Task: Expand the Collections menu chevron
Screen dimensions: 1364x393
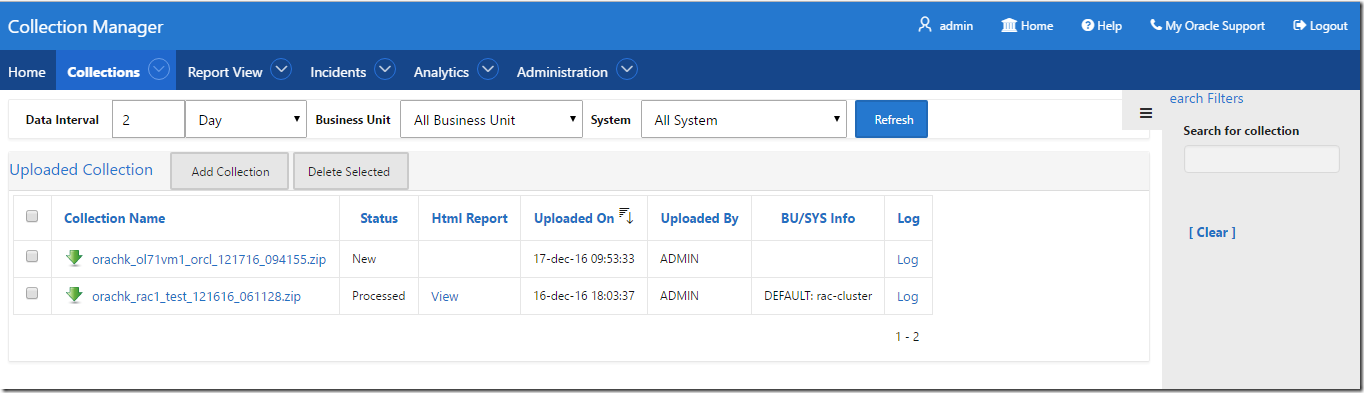Action: (x=158, y=70)
